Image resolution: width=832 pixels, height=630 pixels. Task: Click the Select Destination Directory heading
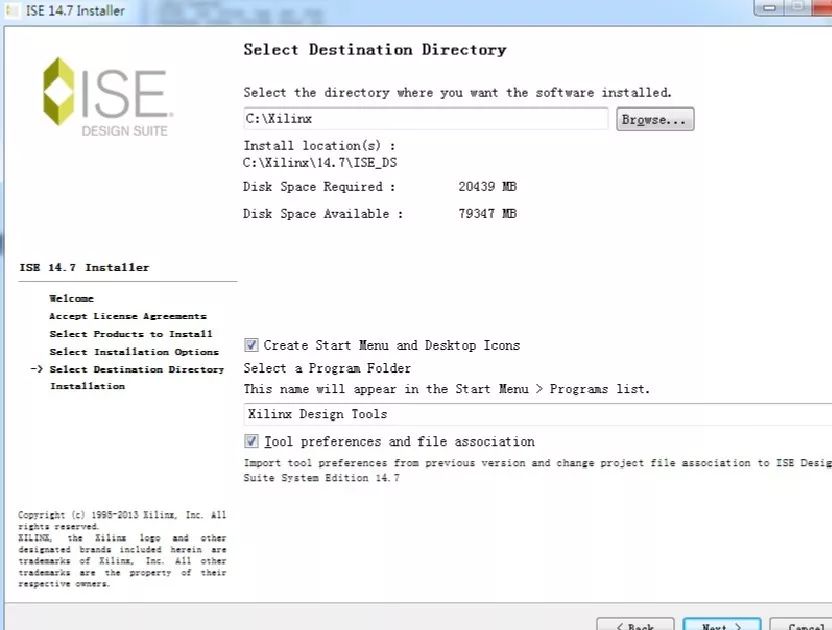tap(375, 50)
